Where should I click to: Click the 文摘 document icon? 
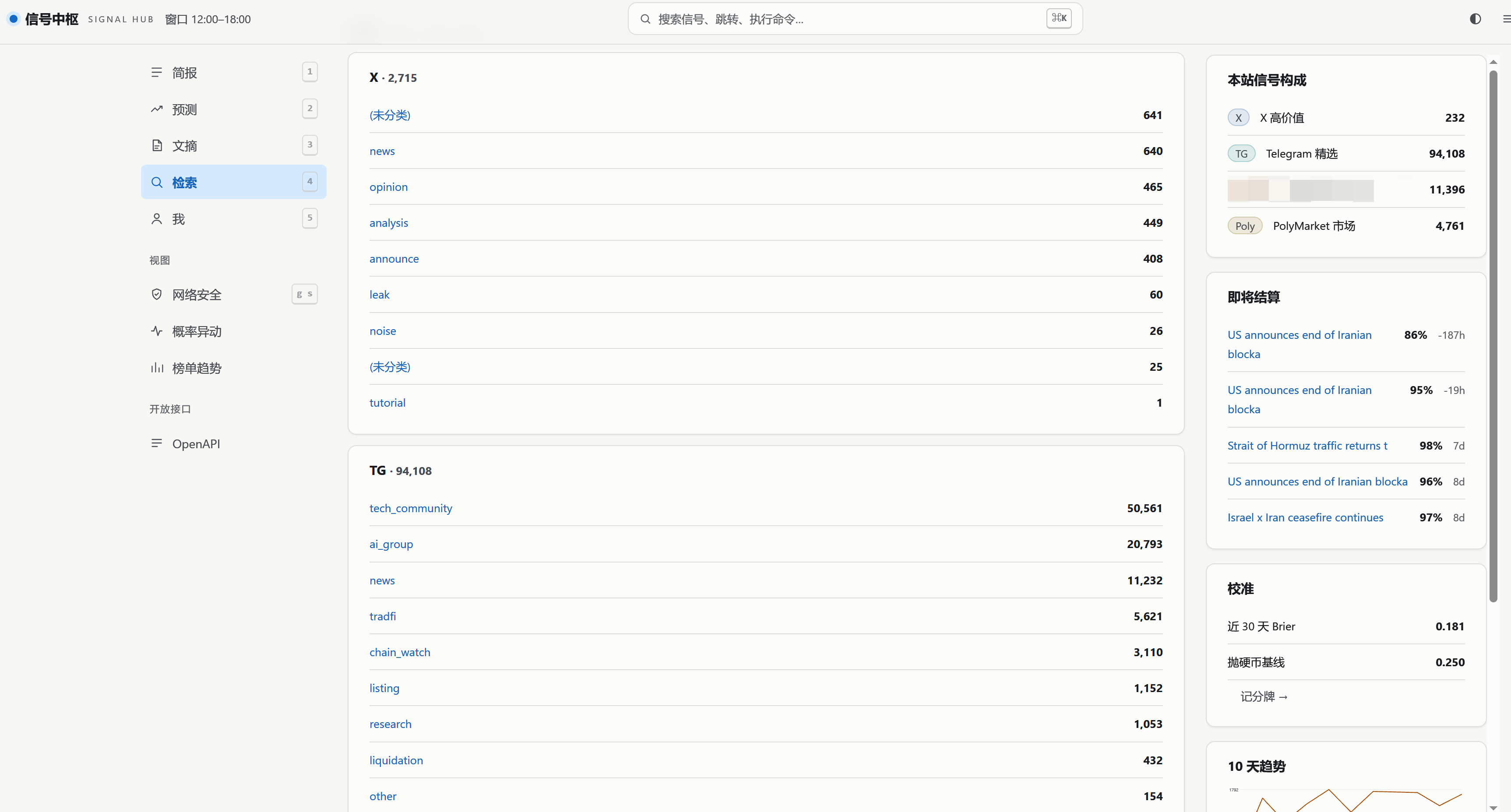[157, 145]
